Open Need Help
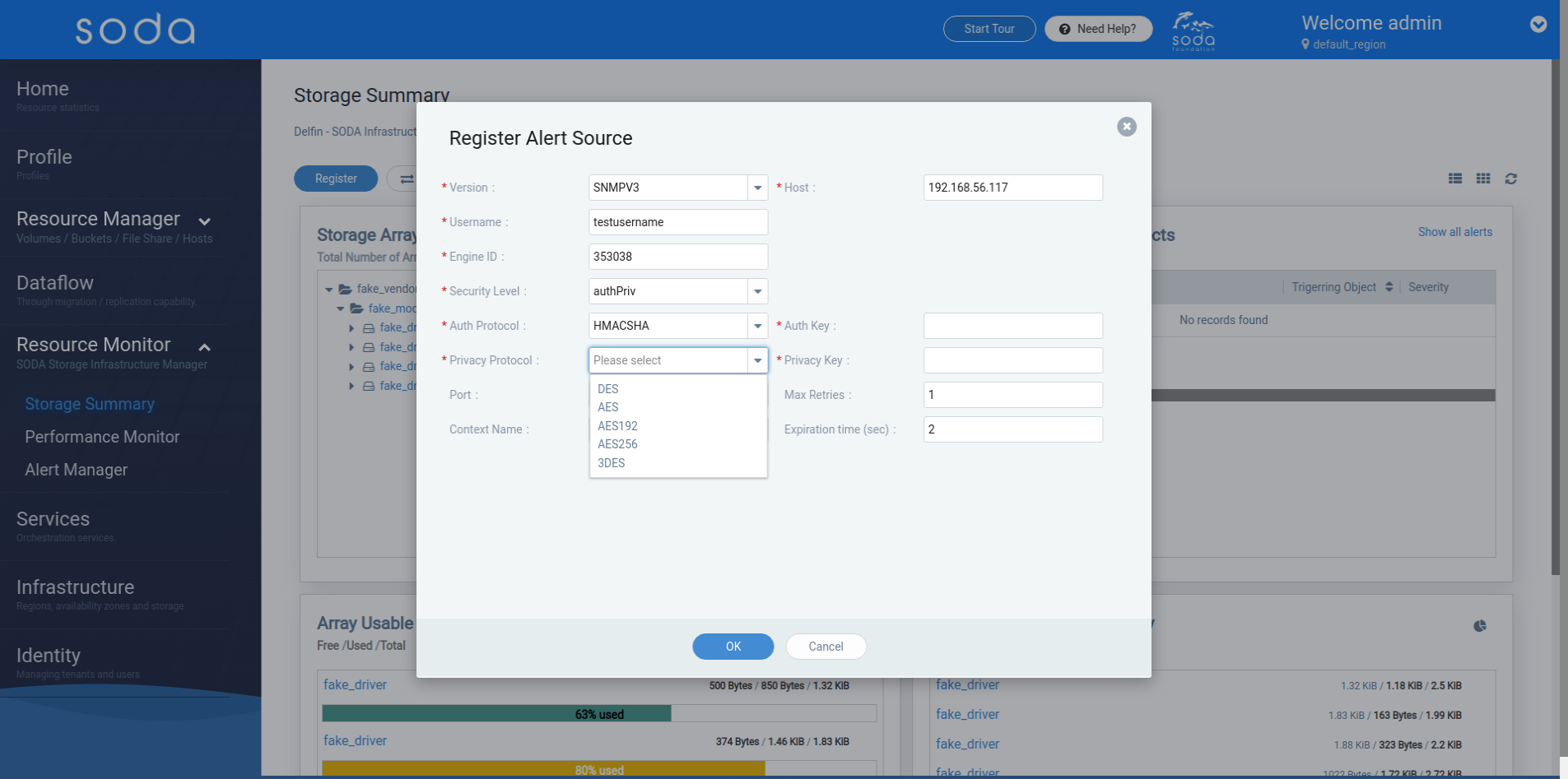Image resolution: width=1568 pixels, height=779 pixels. (1099, 29)
